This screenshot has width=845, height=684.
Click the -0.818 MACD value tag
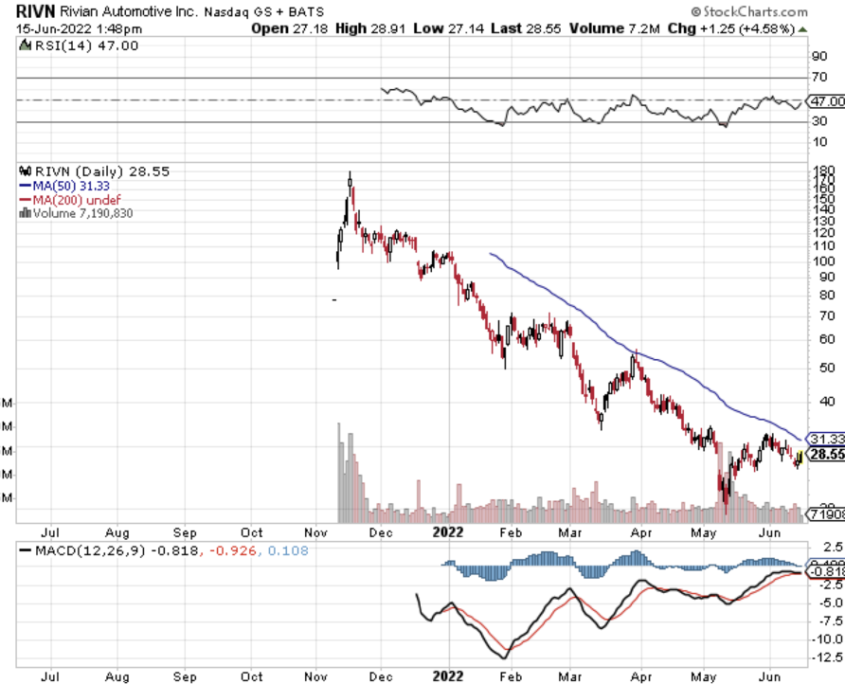pyautogui.click(x=828, y=571)
